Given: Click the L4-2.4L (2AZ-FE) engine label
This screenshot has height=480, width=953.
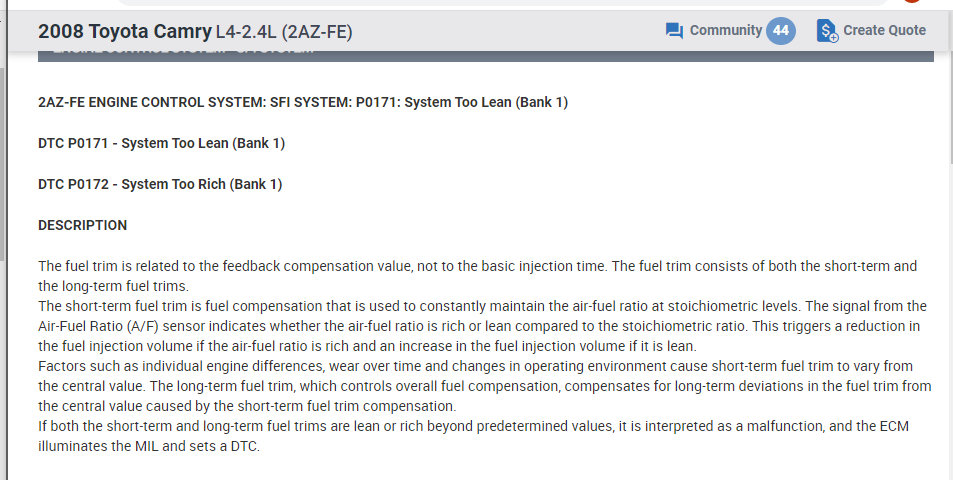Looking at the screenshot, I should click(x=284, y=32).
